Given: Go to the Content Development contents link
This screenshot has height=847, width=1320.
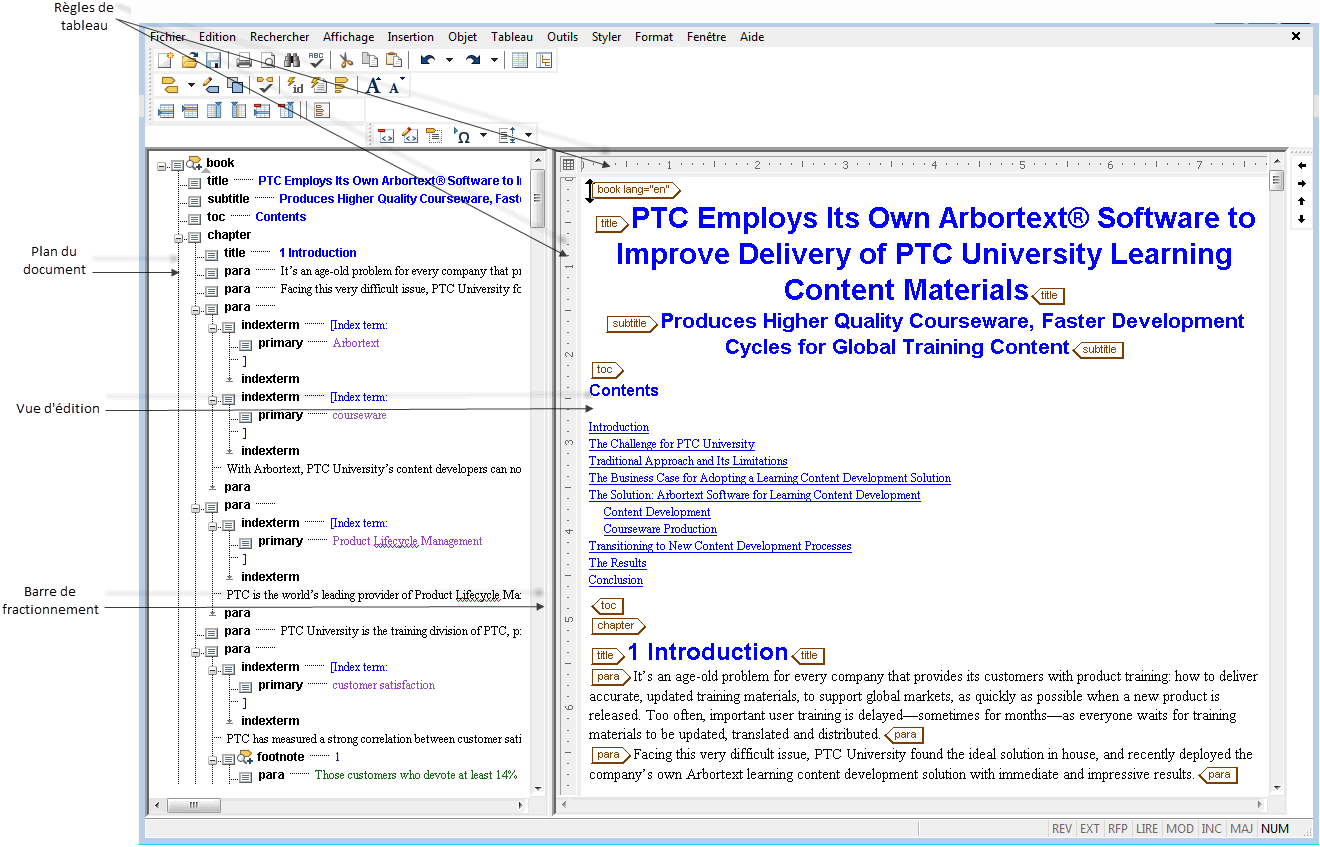Looking at the screenshot, I should (657, 512).
